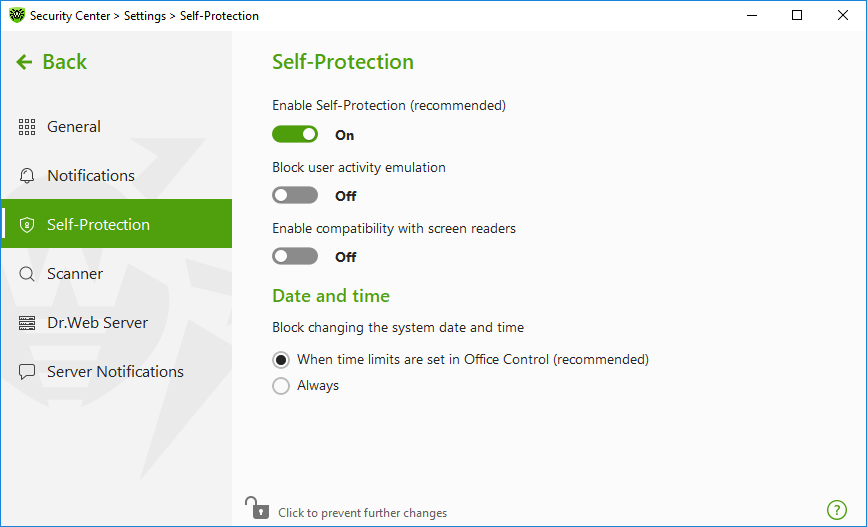867x527 pixels.
Task: Click Dr.Web spider logo in title bar
Action: [17, 15]
